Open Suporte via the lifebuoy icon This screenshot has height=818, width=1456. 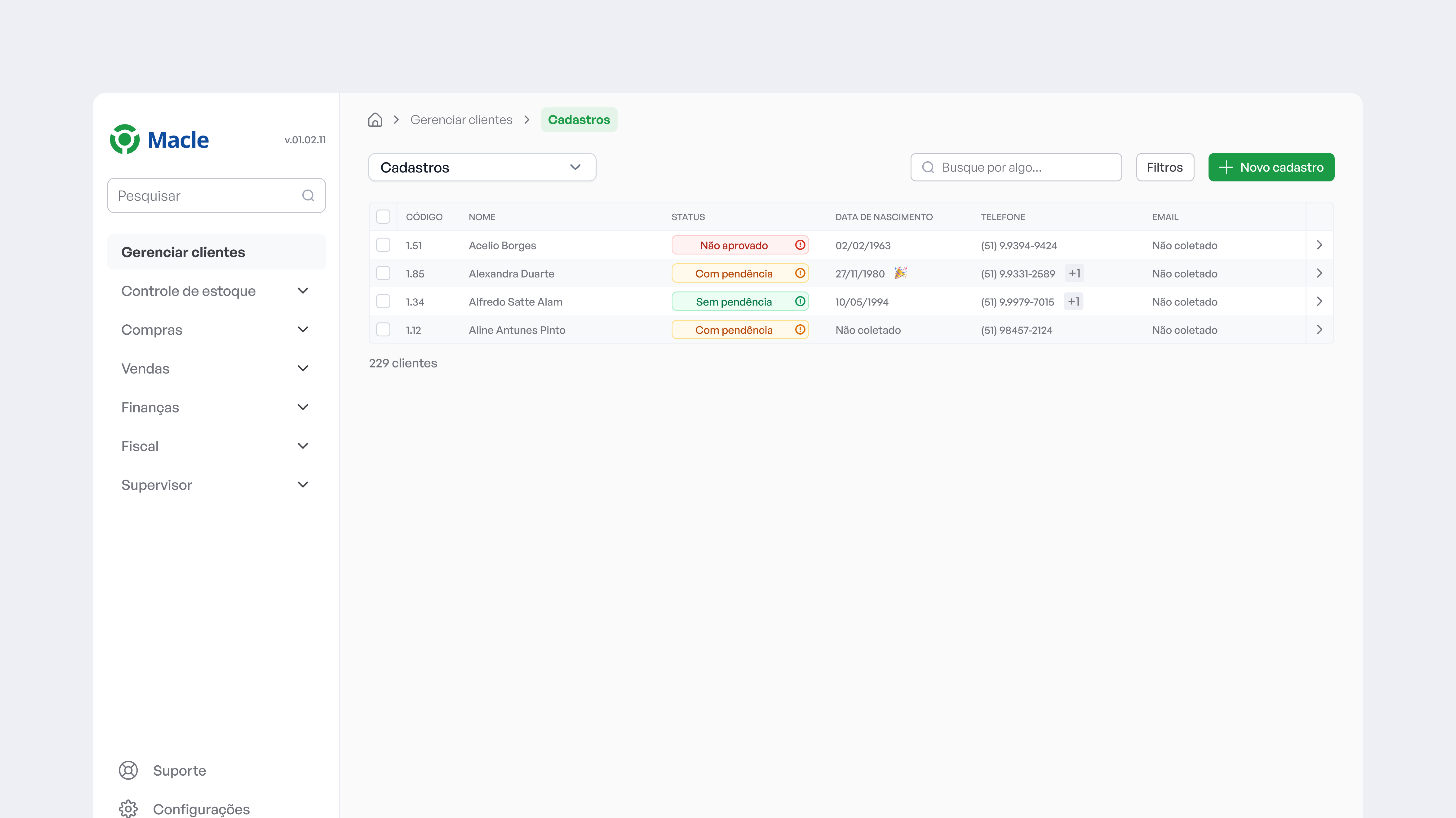tap(128, 770)
